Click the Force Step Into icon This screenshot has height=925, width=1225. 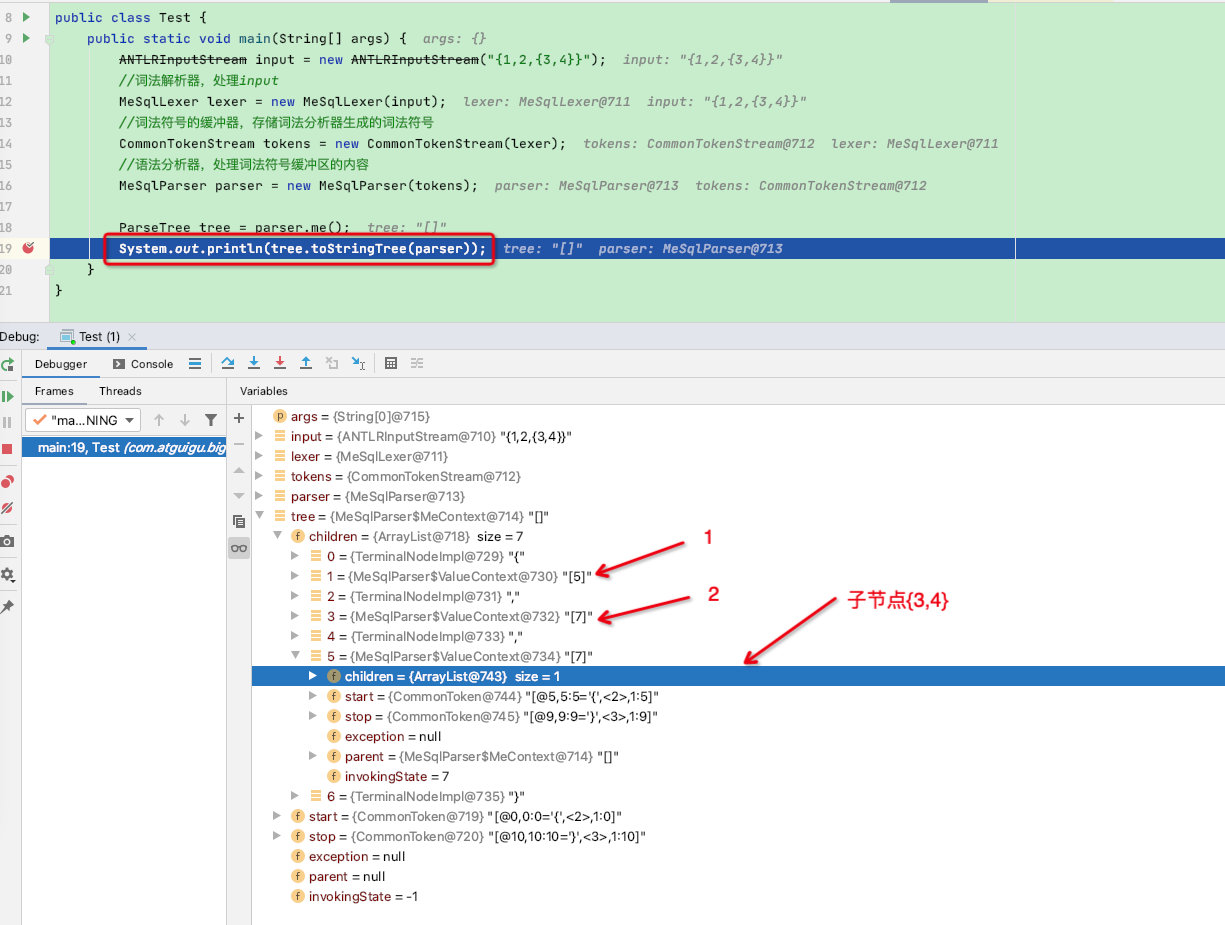pos(280,364)
